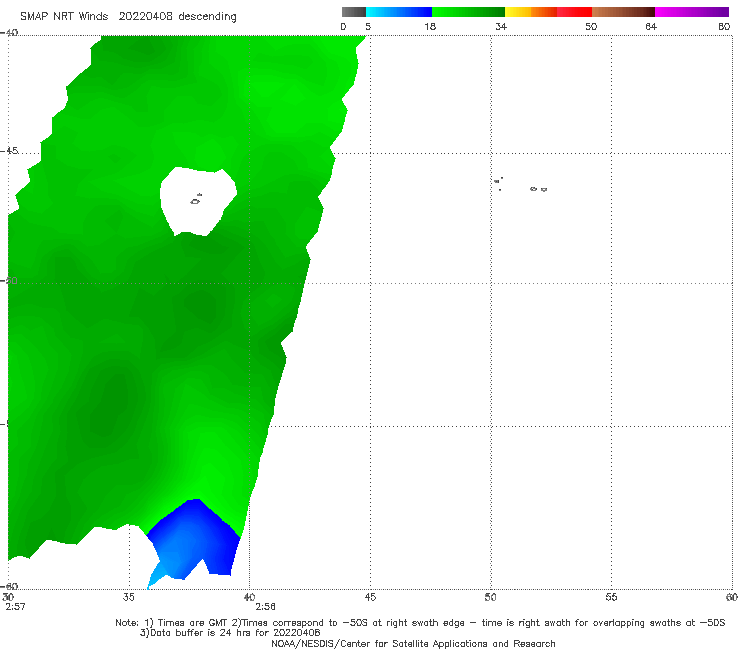This screenshot has height=650, width=740.
Task: Pick the cyan-blue 5–18 colorbar segment
Action: coord(399,12)
